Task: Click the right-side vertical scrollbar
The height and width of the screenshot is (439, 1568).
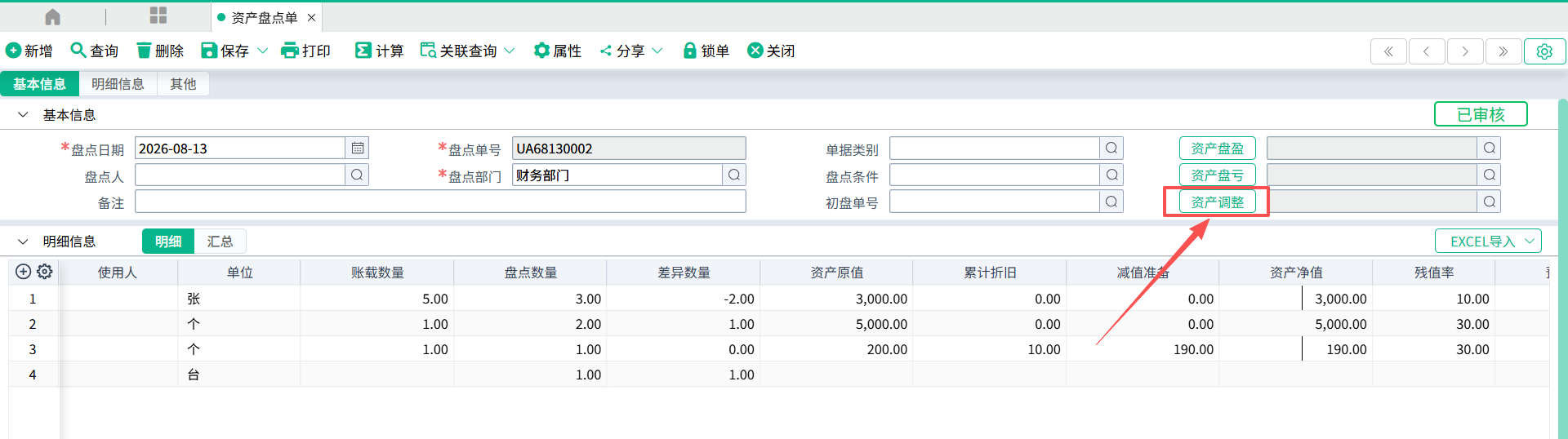Action: pos(1562,268)
